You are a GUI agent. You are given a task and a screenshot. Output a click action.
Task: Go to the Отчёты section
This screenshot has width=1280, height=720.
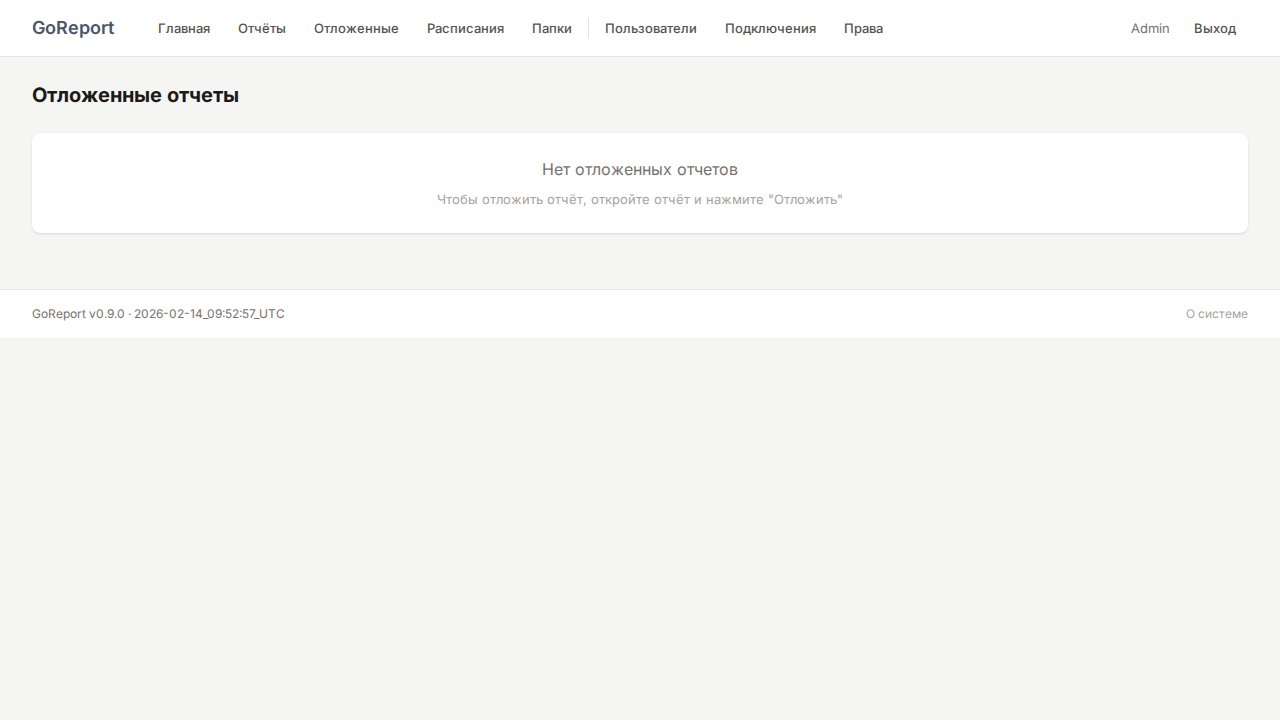tap(262, 28)
